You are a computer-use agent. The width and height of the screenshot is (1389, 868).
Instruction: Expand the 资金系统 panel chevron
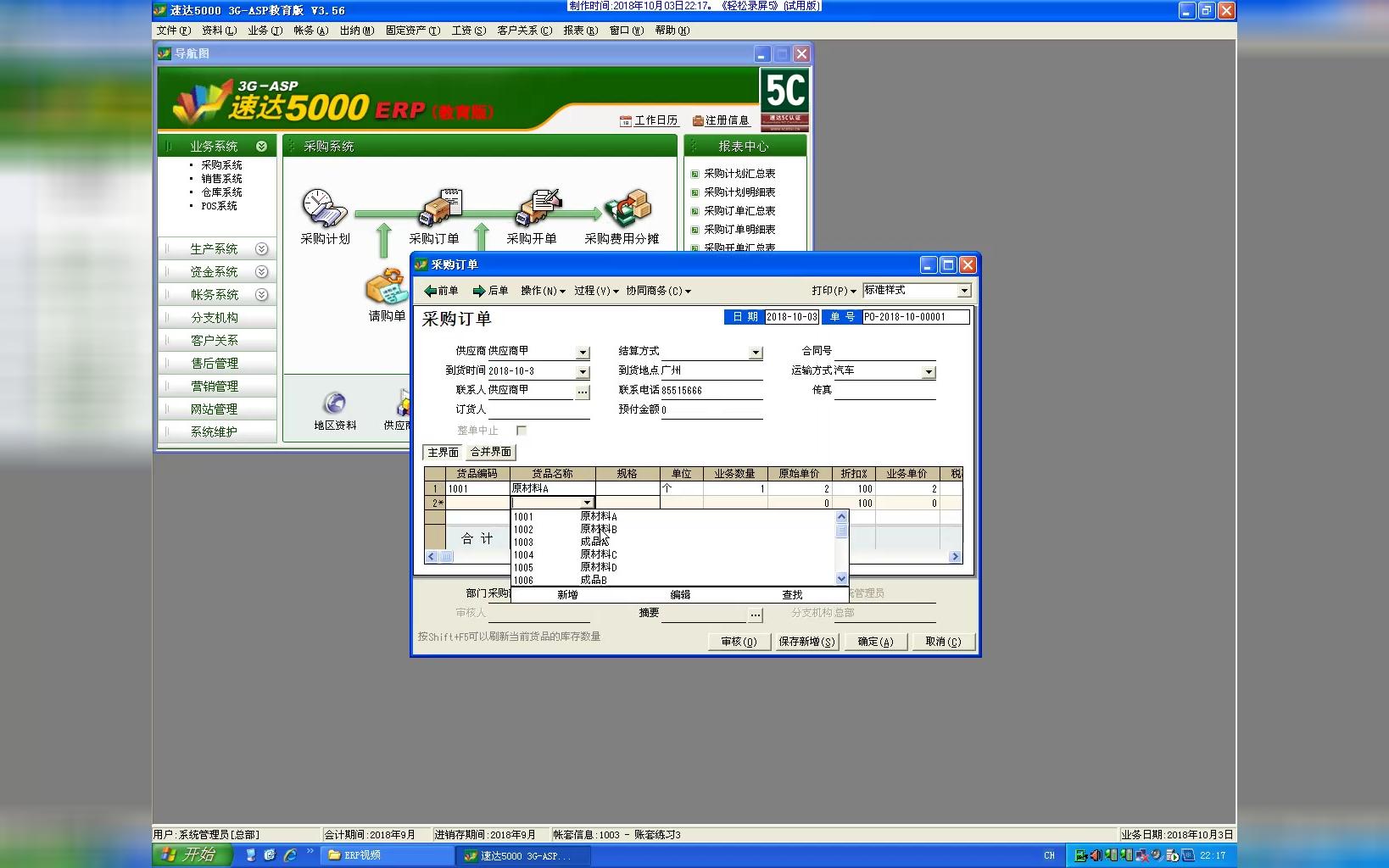(x=261, y=272)
